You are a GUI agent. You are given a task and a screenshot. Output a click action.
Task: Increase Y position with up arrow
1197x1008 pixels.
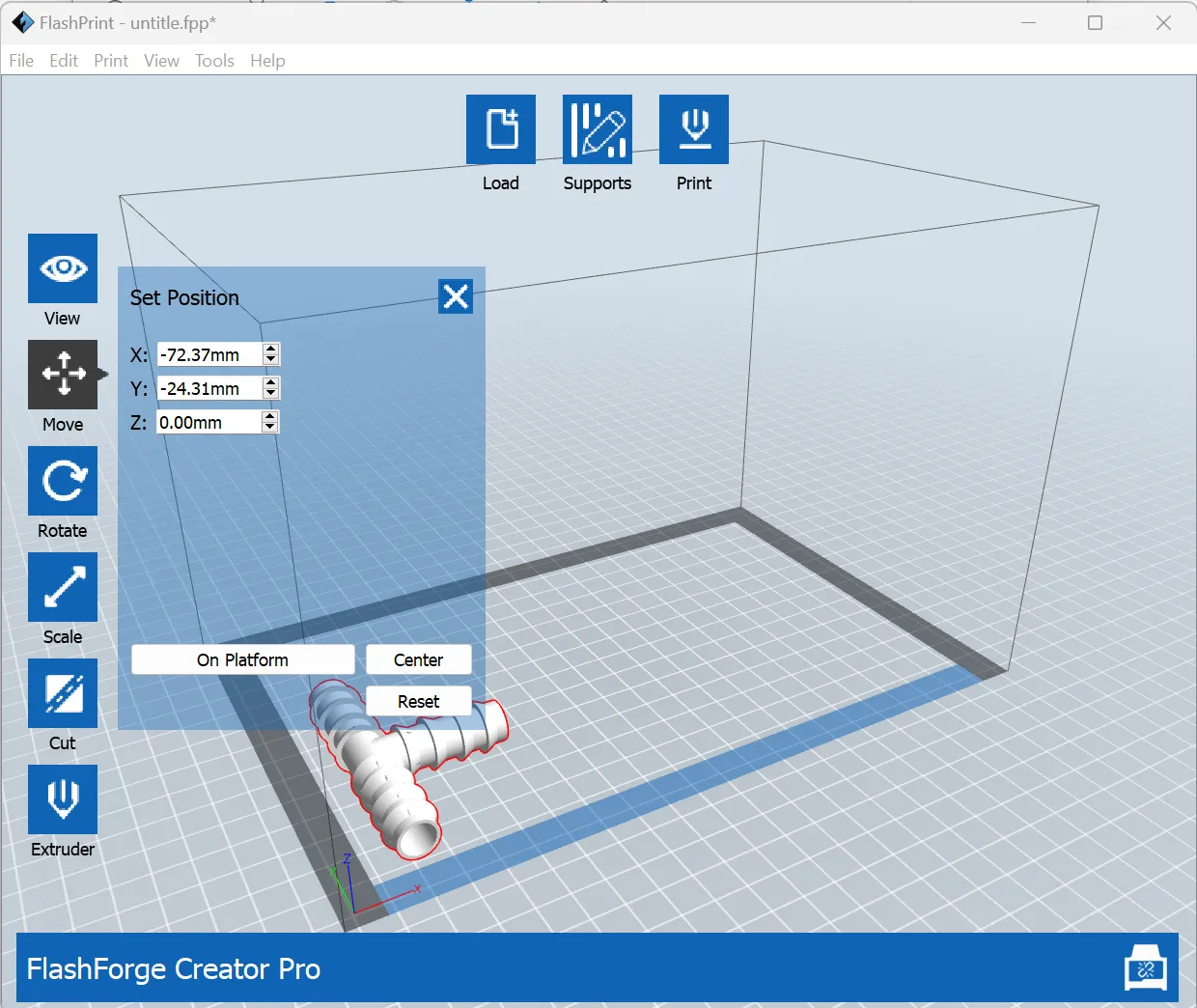[271, 382]
